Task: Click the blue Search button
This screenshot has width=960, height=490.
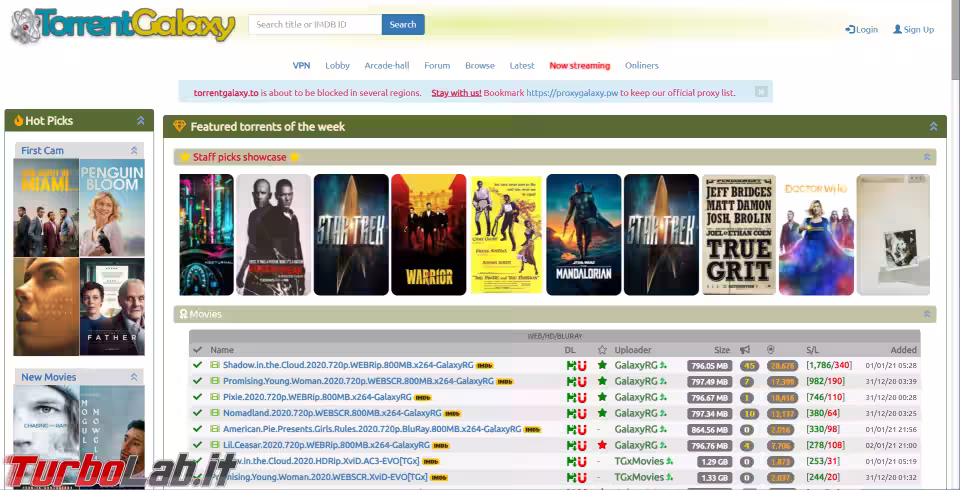Action: click(403, 24)
